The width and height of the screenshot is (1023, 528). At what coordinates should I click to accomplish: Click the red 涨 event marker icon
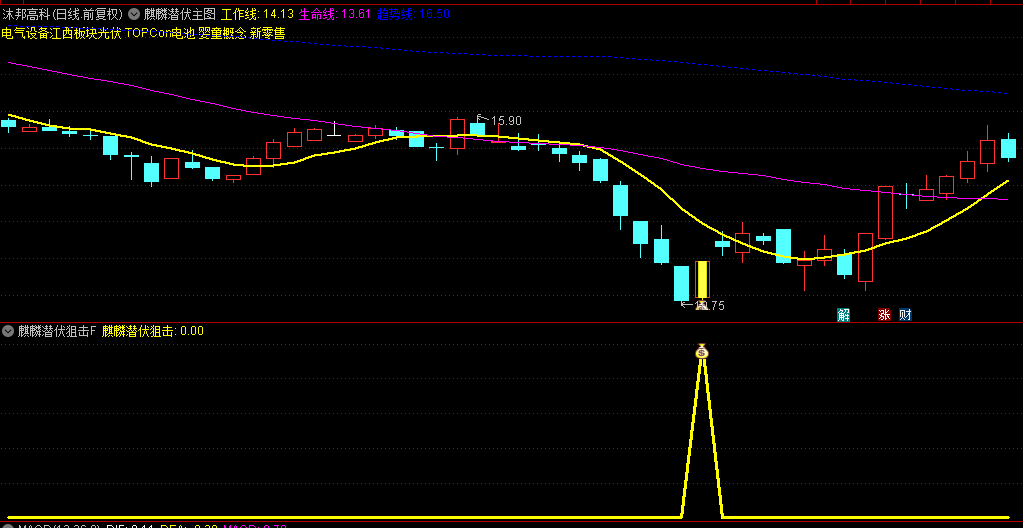coord(884,315)
